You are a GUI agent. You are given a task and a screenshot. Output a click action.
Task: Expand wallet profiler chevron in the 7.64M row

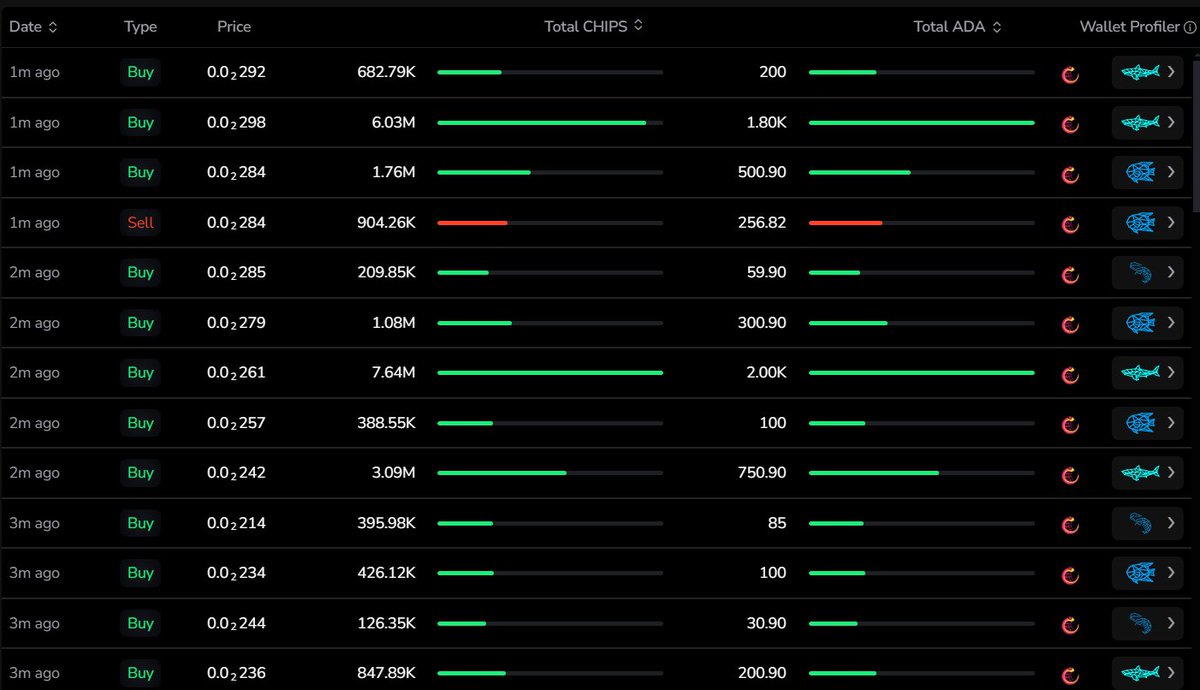click(x=1172, y=372)
